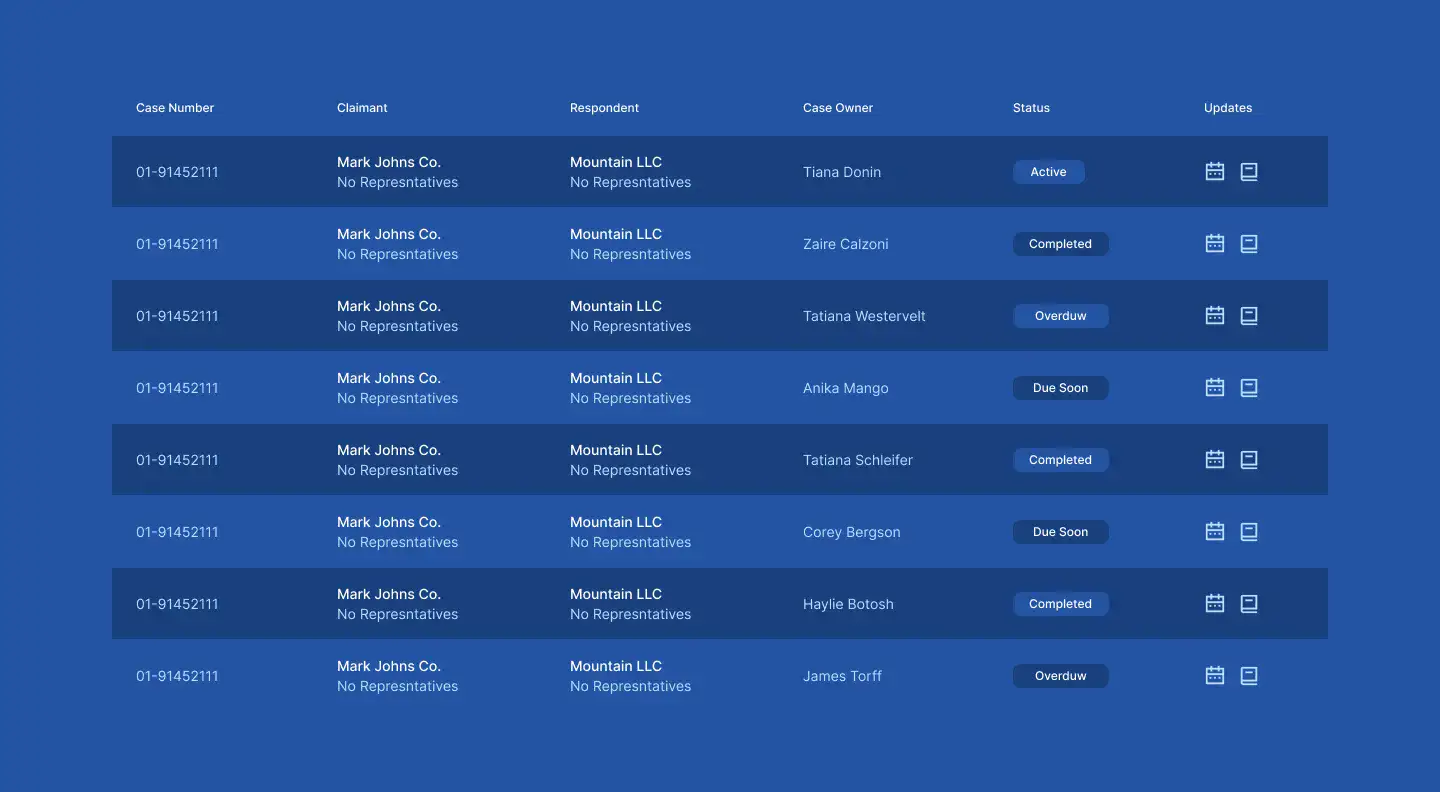This screenshot has width=1440, height=792.
Task: Click the Updates column header
Action: coord(1228,108)
